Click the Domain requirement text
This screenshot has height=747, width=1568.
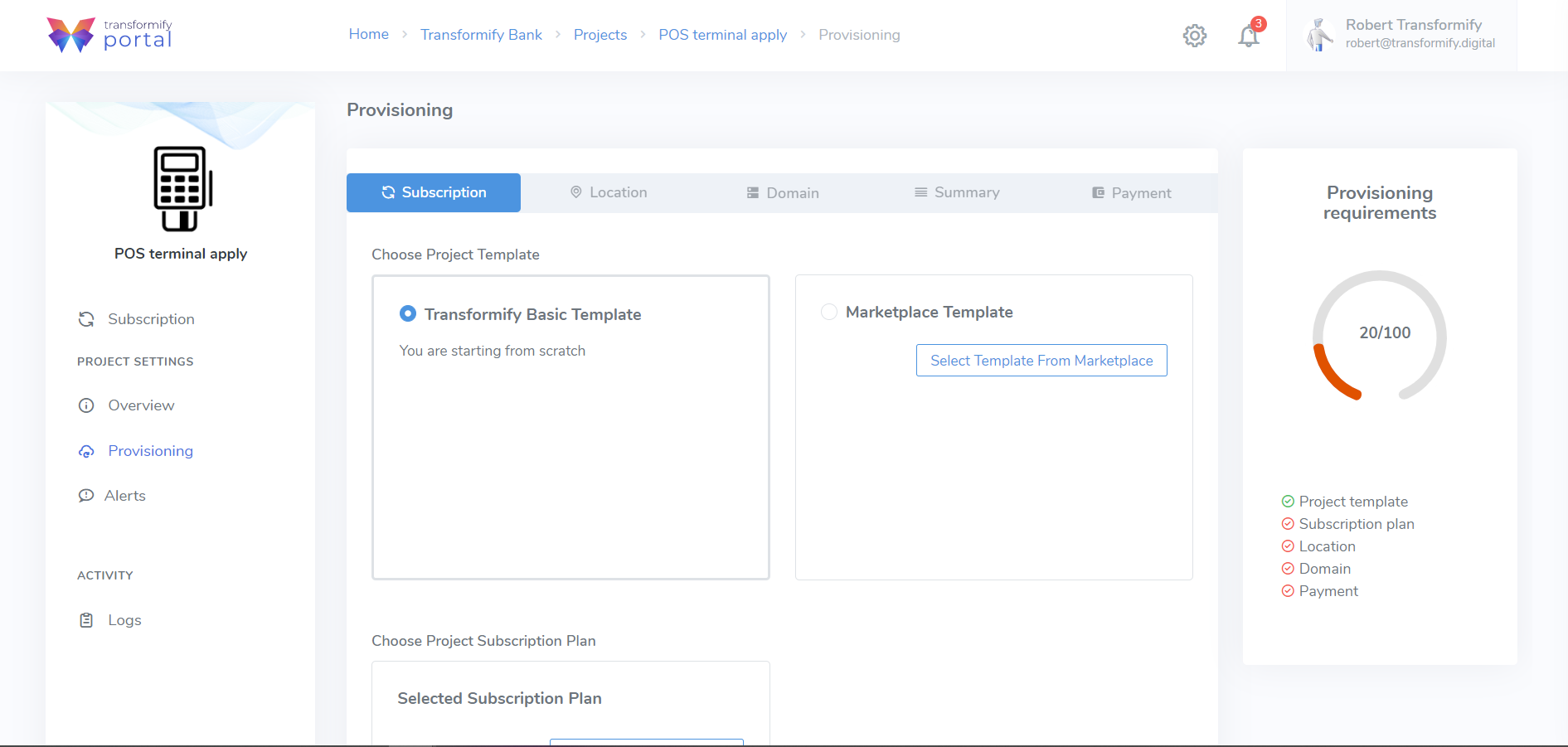click(1324, 569)
